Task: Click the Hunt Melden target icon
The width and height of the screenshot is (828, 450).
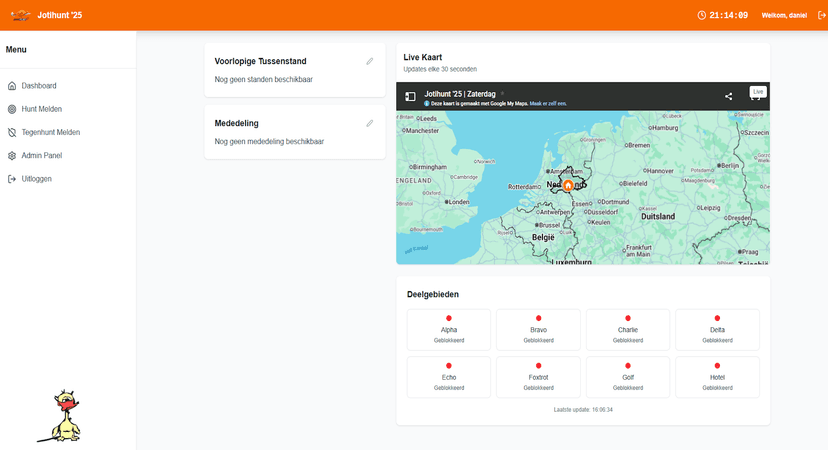Action: coord(12,109)
